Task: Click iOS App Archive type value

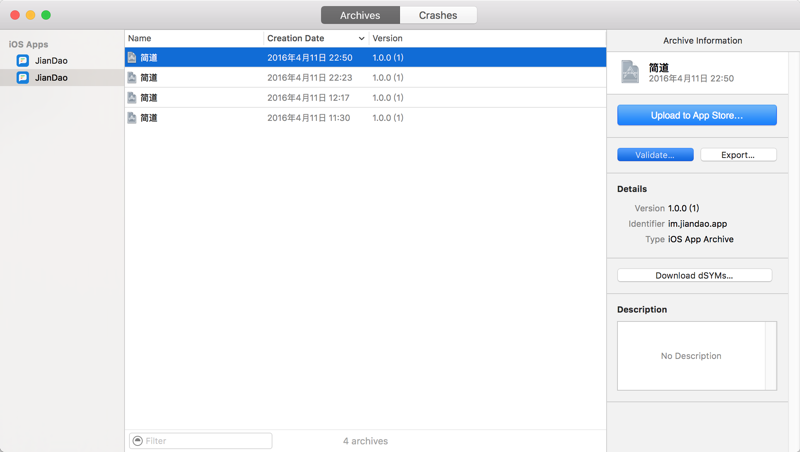Action: pyautogui.click(x=701, y=239)
